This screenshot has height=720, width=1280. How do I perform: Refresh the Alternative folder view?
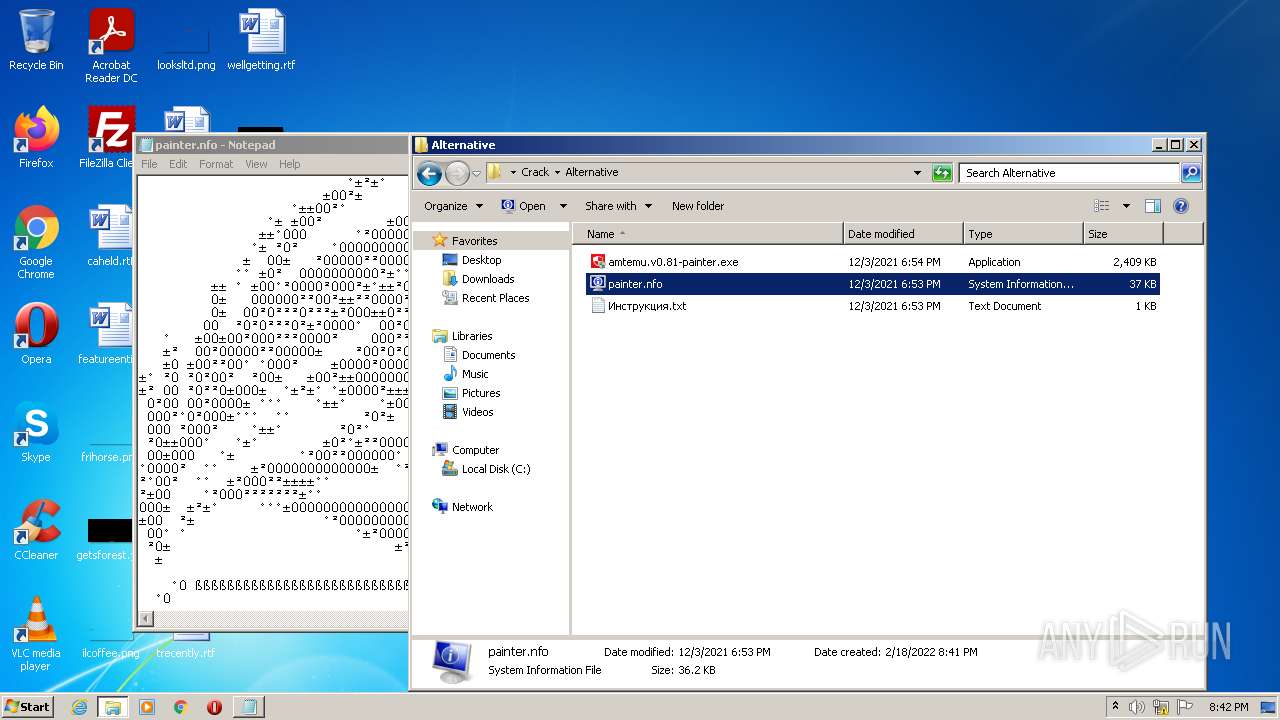point(942,173)
